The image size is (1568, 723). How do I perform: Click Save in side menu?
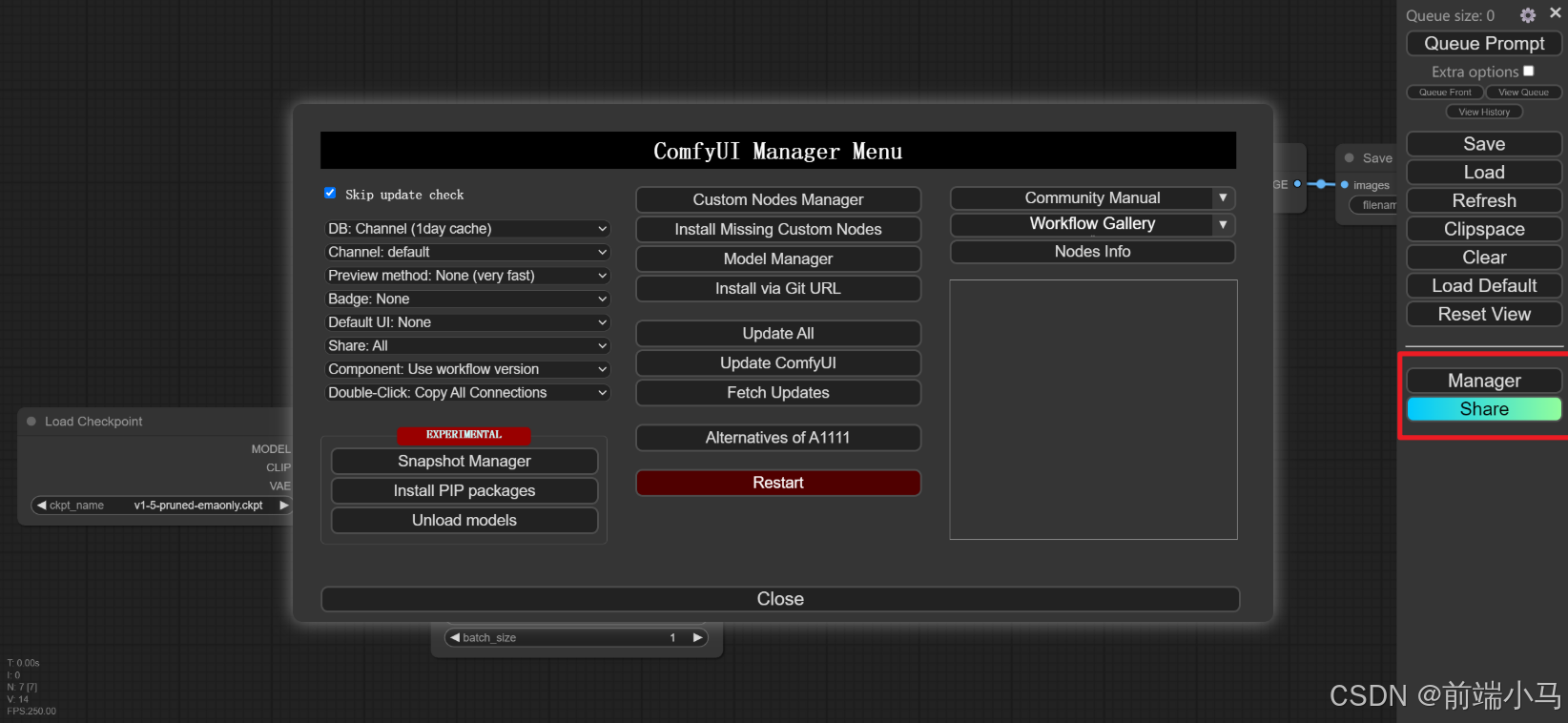[1484, 144]
